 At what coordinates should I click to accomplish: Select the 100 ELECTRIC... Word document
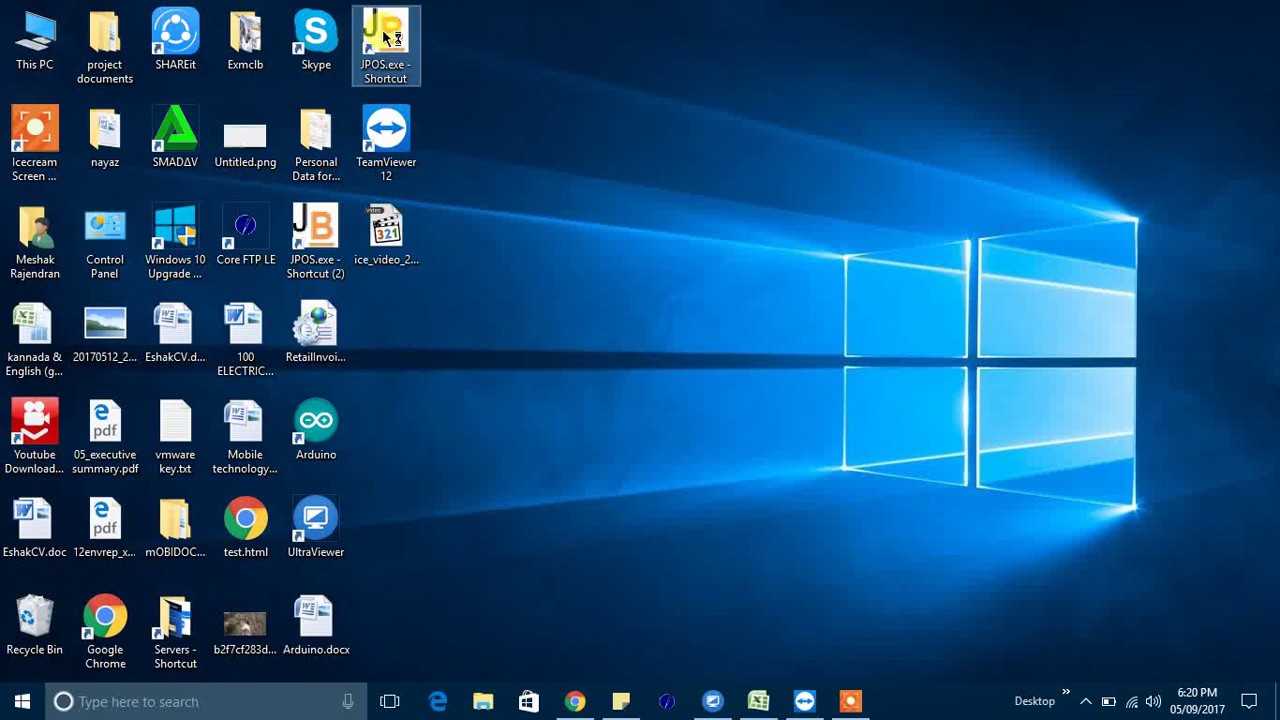[x=245, y=340]
